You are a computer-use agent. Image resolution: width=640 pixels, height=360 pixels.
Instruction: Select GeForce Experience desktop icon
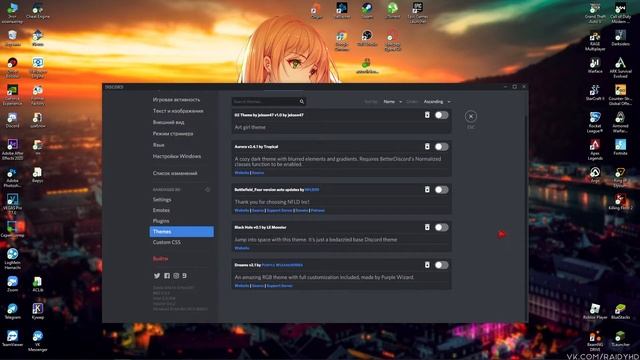[x=12, y=95]
